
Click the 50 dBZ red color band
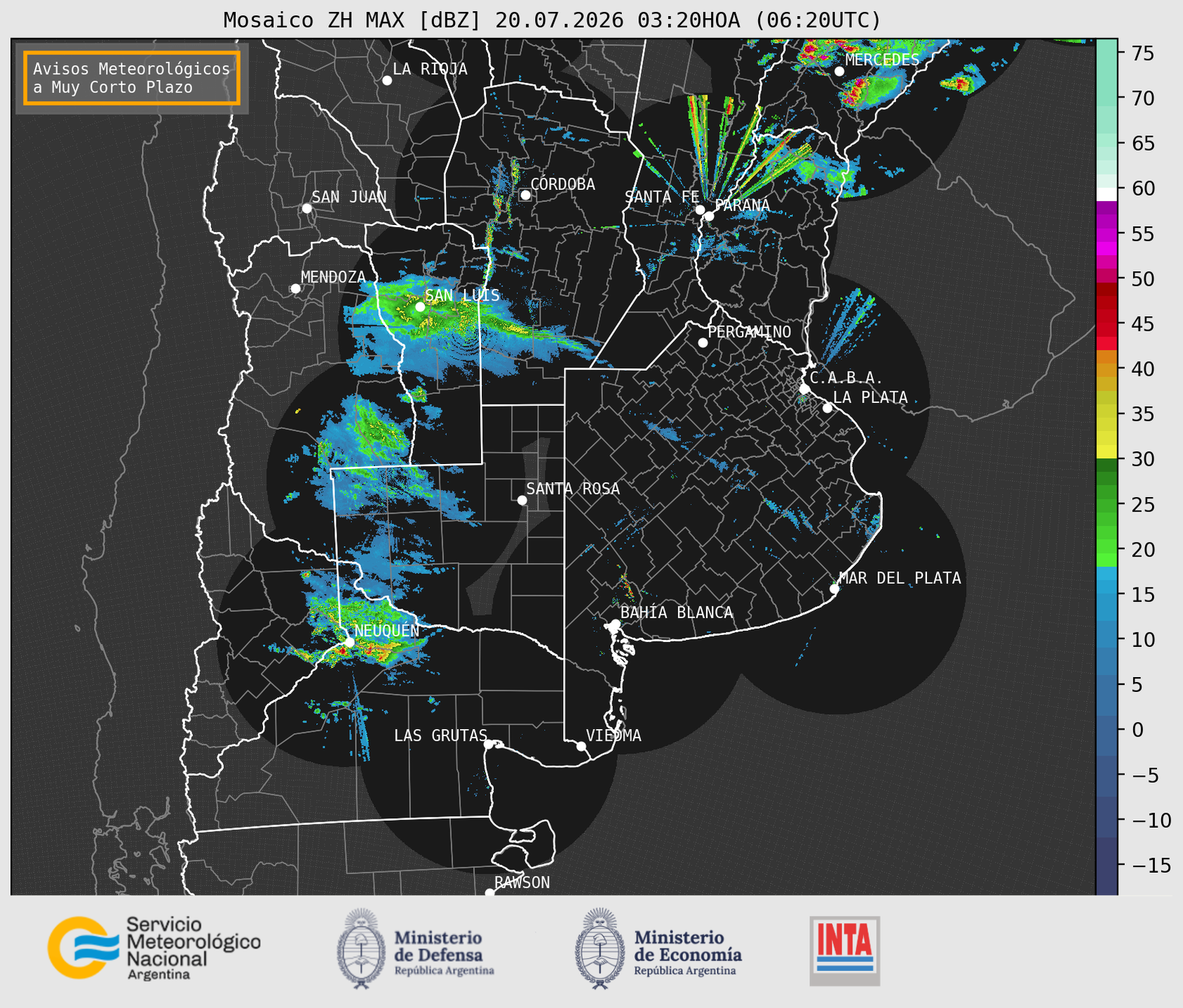(1107, 279)
